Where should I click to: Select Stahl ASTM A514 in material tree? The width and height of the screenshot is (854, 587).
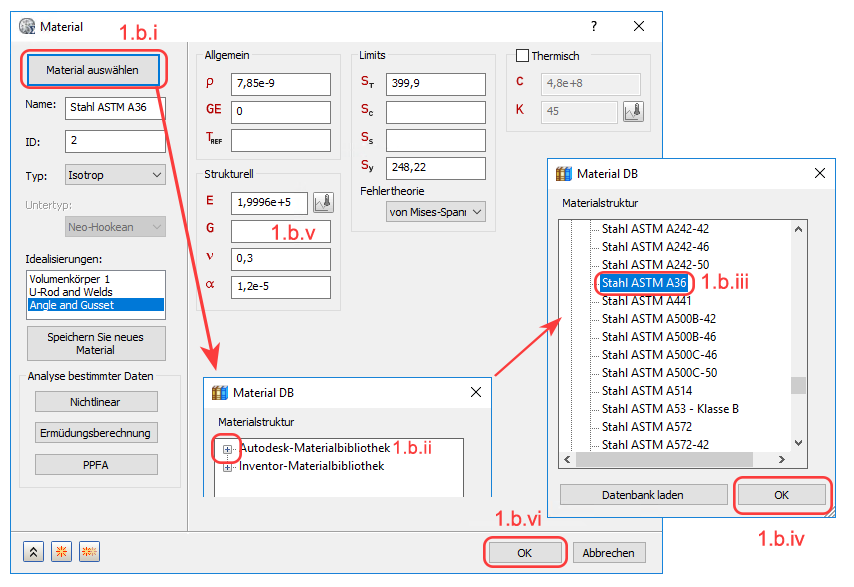[x=647, y=390]
